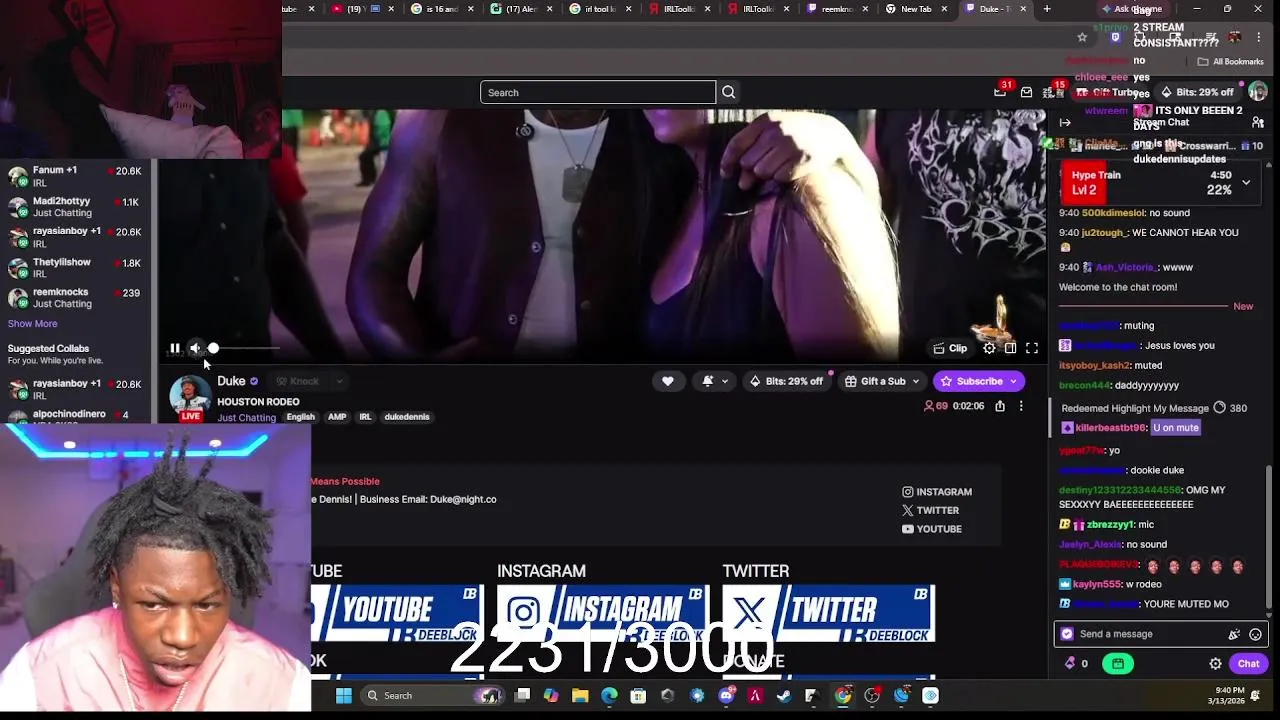This screenshot has width=1280, height=720.
Task: Open the YOUTUBE link in About panel
Action: (931, 529)
